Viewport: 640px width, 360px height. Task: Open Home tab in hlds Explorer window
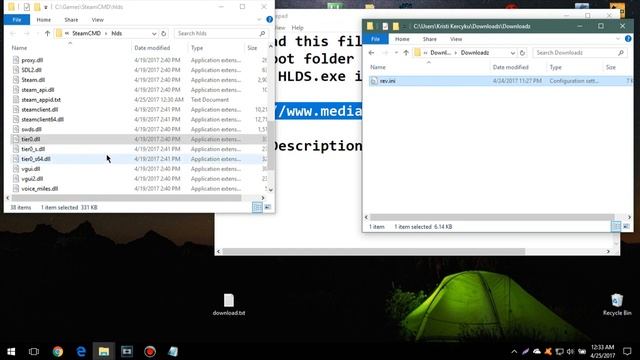point(44,20)
